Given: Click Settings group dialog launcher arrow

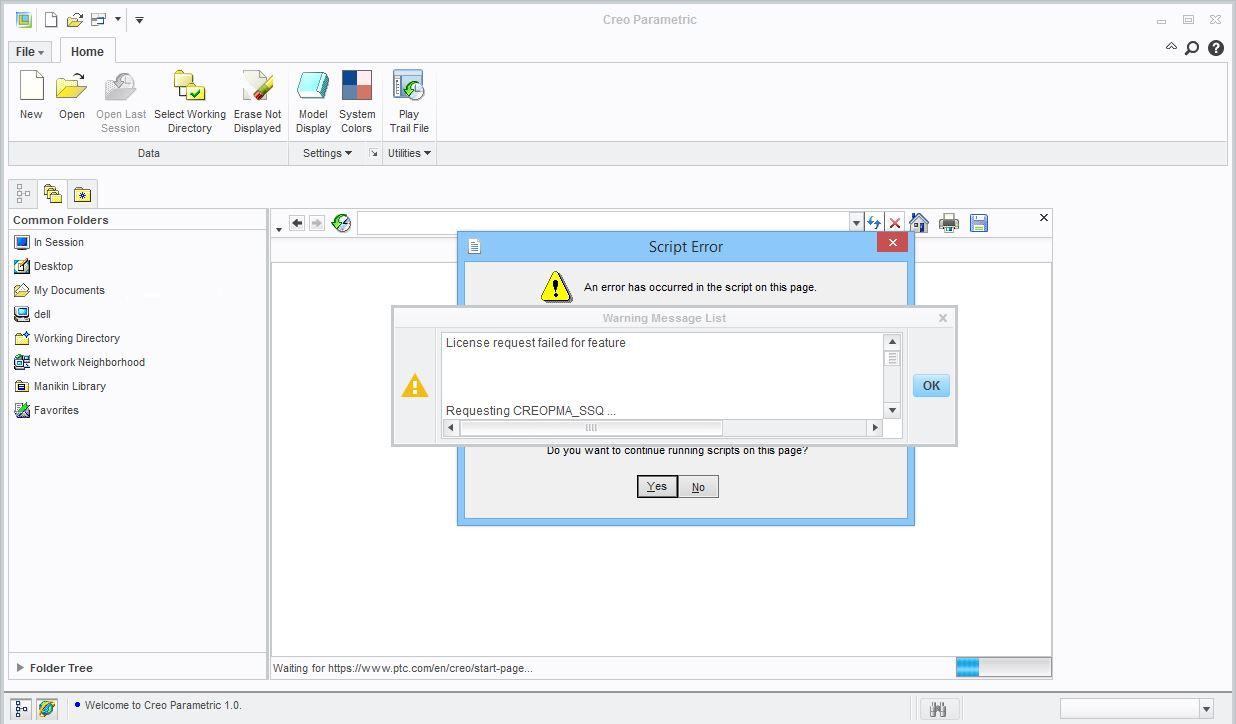Looking at the screenshot, I should click(x=373, y=153).
